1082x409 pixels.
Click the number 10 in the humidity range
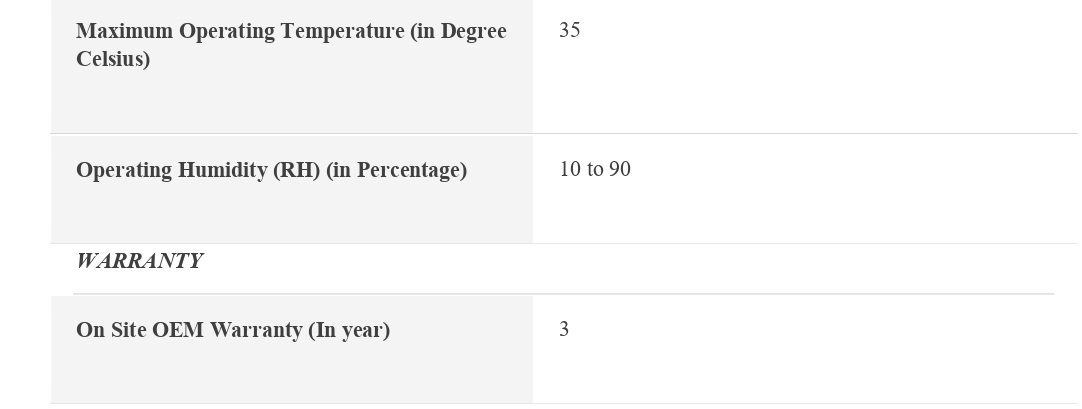pos(570,170)
